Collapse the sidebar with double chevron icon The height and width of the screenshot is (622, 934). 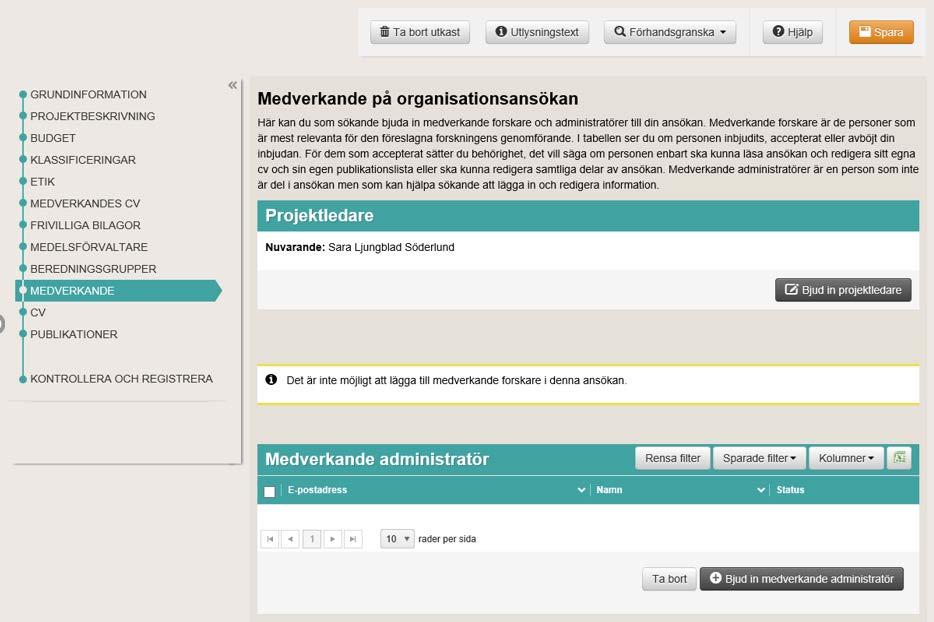[232, 85]
